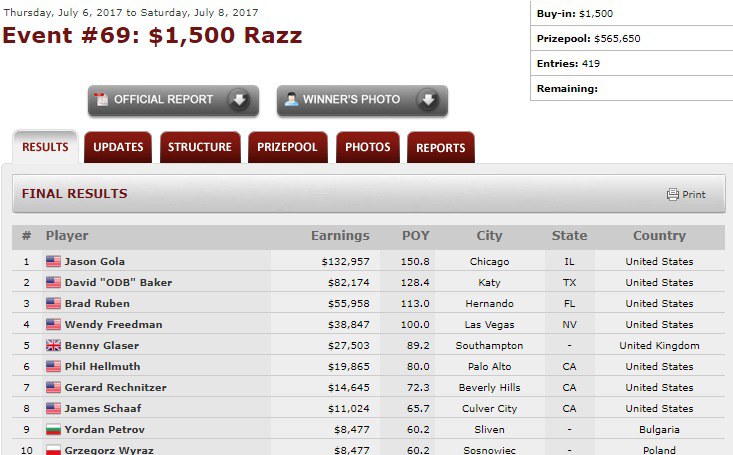Click the download arrow on Winner's Photo
733x455 pixels.
coord(427,100)
